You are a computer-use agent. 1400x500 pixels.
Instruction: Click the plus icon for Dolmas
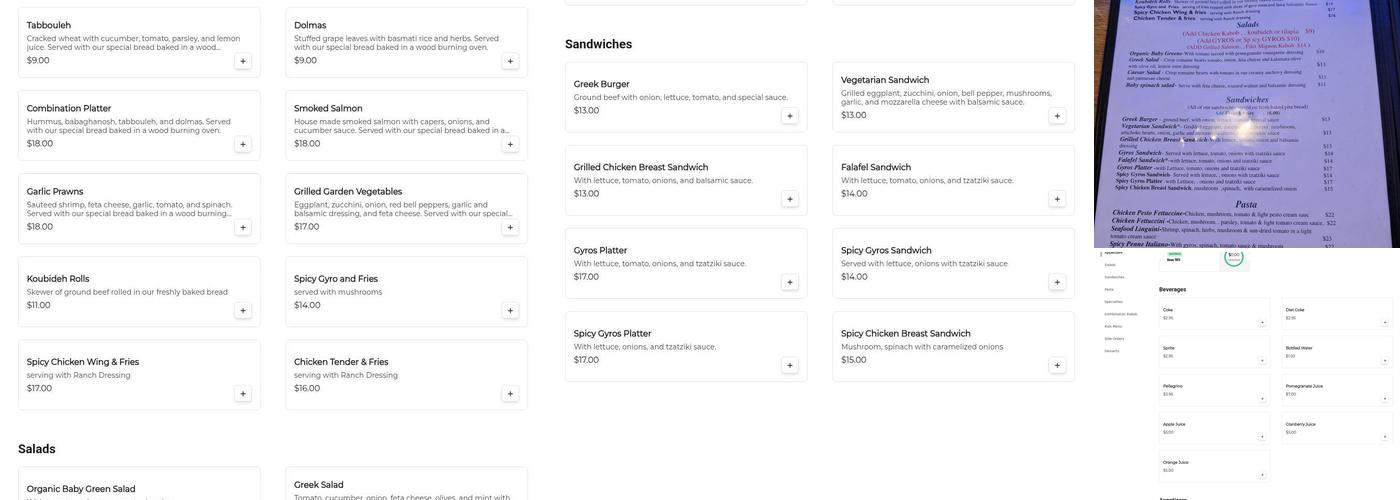tap(510, 61)
